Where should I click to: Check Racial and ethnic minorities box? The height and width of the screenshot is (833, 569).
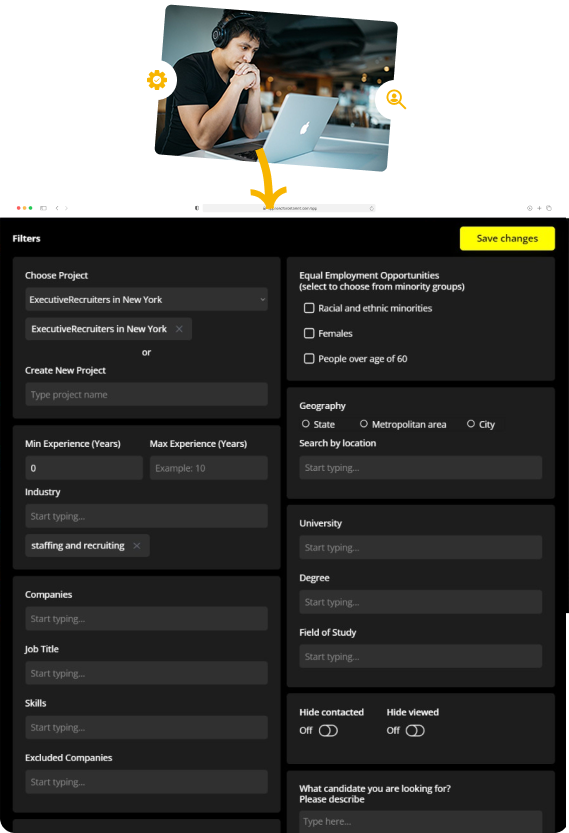[x=309, y=308]
